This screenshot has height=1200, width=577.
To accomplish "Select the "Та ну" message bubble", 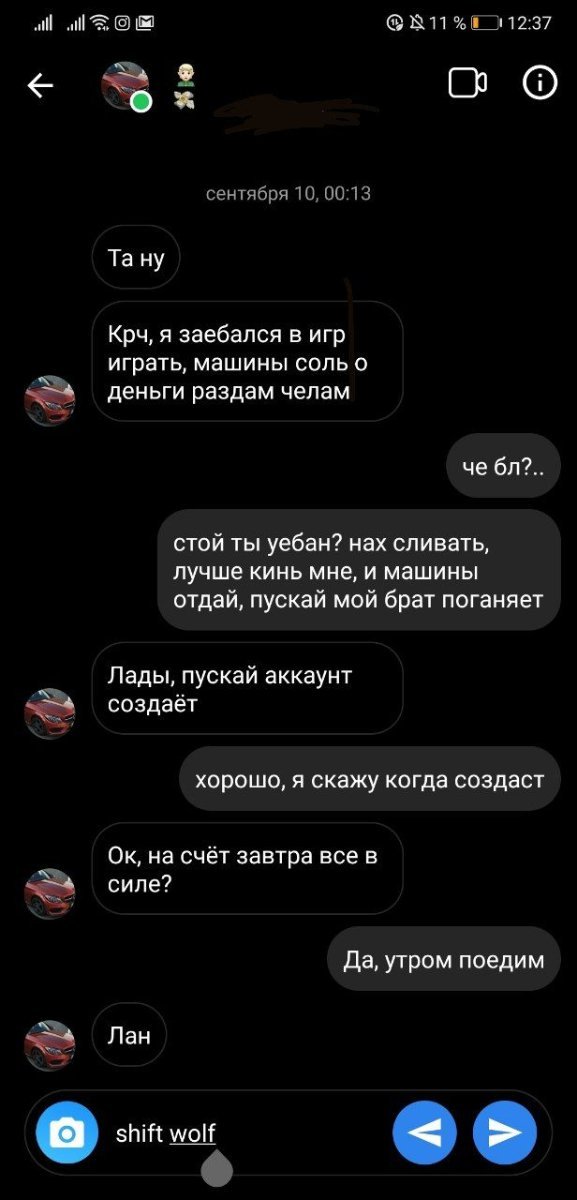I will pos(136,259).
